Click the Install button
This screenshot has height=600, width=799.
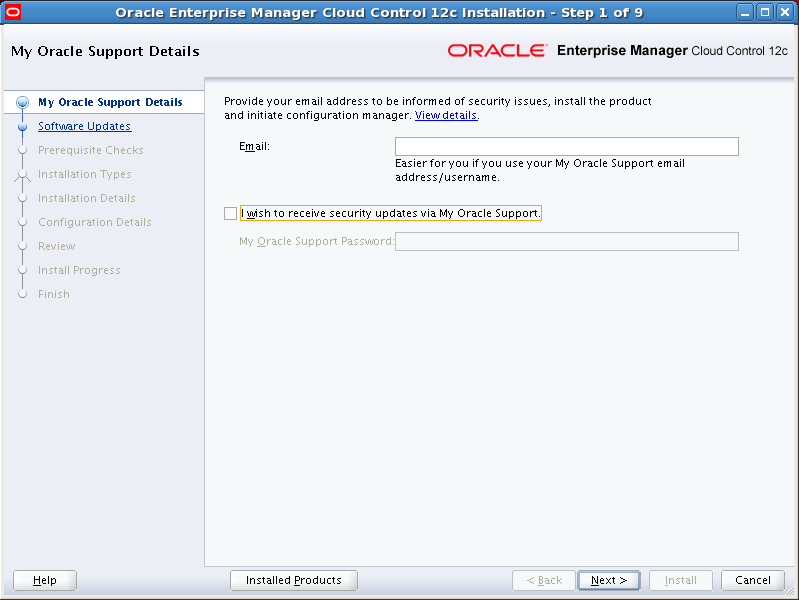681,580
